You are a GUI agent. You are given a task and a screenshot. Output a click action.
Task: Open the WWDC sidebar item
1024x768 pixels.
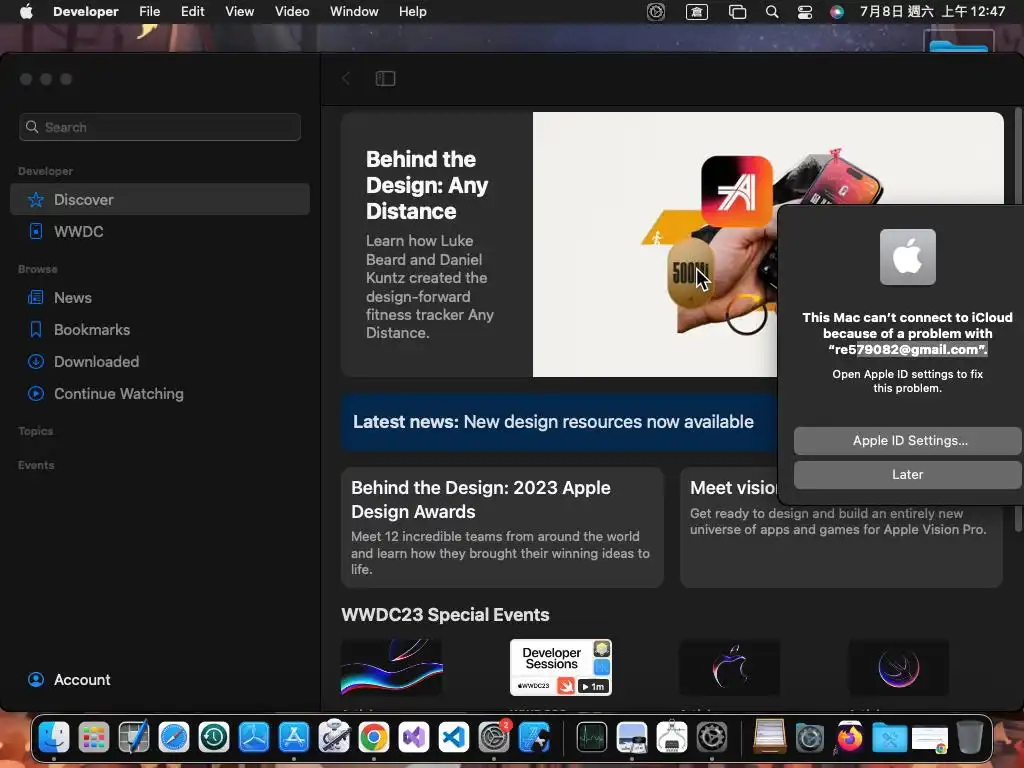(x=160, y=231)
